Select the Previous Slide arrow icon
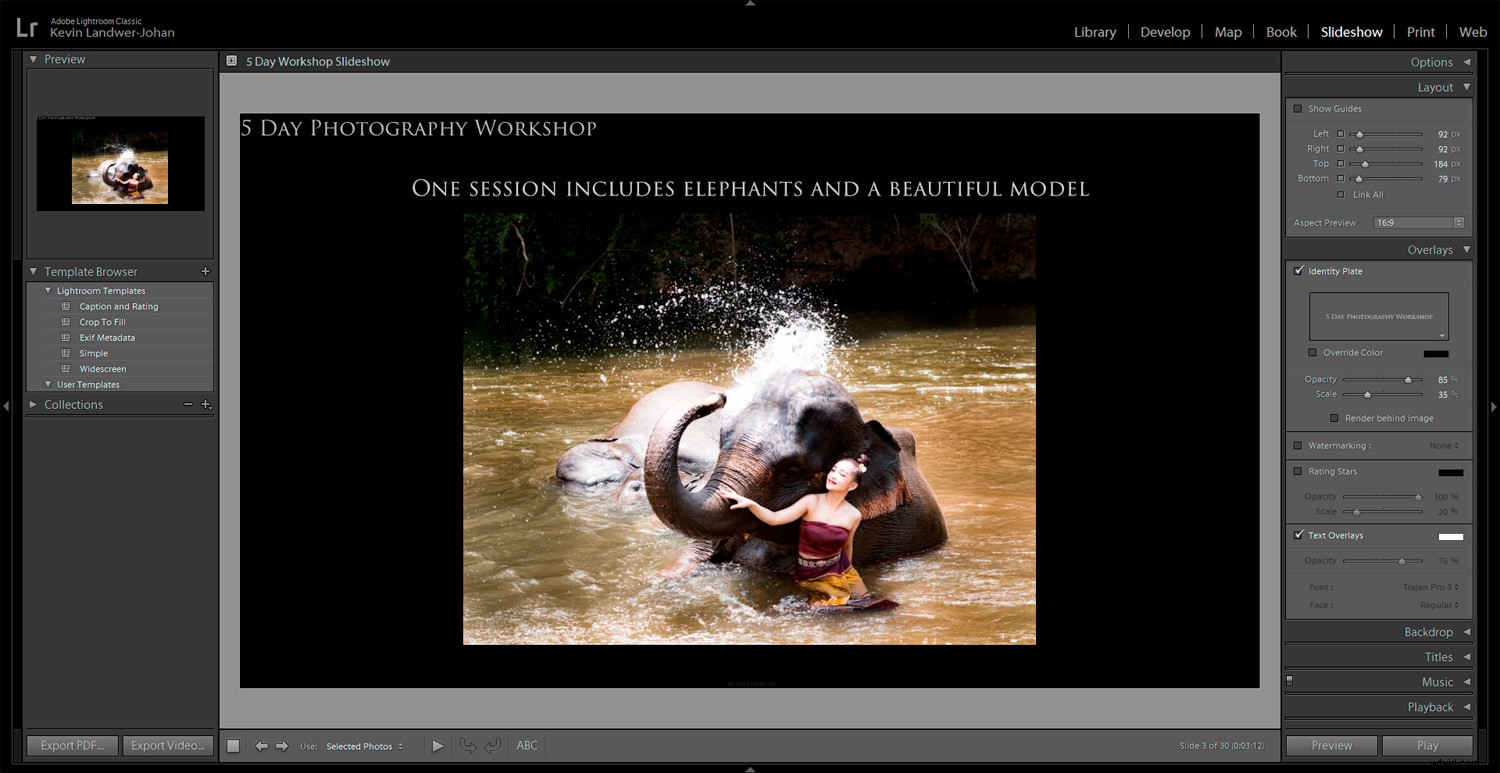Image resolution: width=1500 pixels, height=773 pixels. [262, 745]
